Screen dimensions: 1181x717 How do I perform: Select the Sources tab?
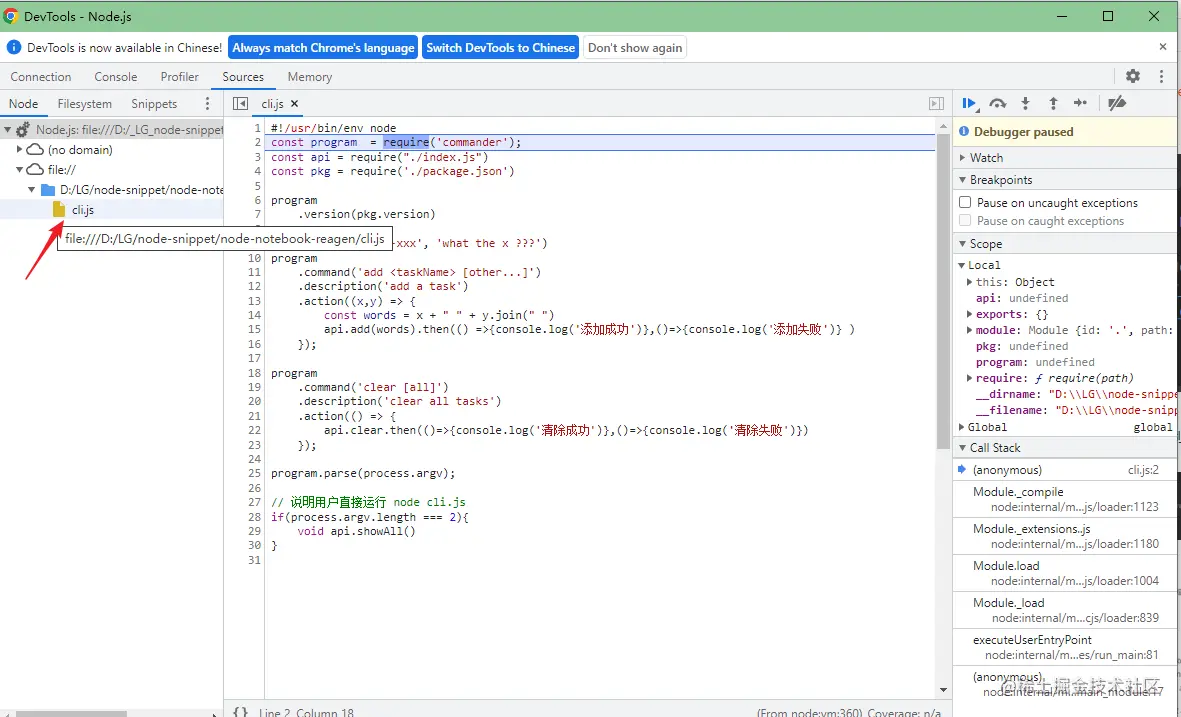pyautogui.click(x=243, y=77)
